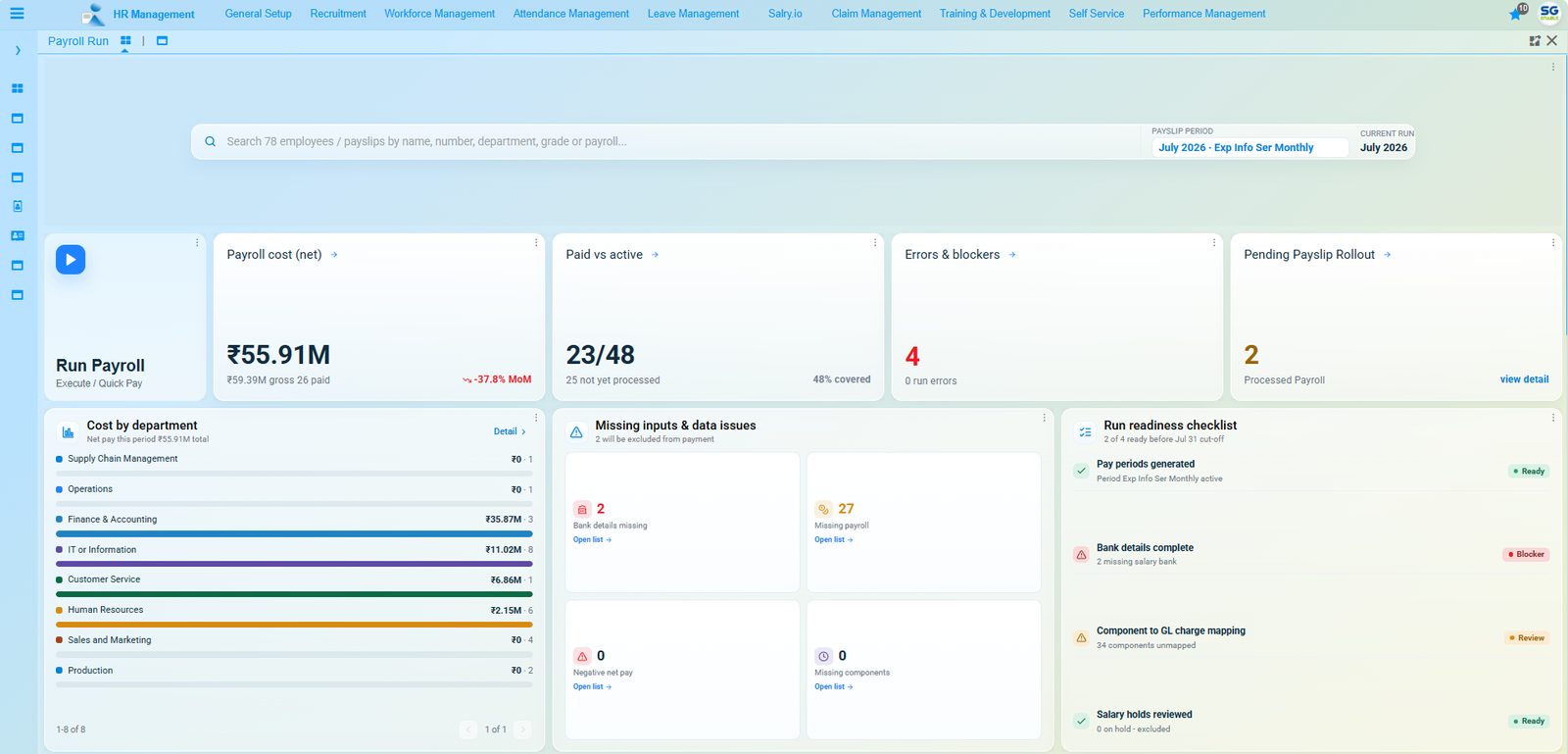
Task: Open the Payslip Period dropdown
Action: pyautogui.click(x=1249, y=147)
